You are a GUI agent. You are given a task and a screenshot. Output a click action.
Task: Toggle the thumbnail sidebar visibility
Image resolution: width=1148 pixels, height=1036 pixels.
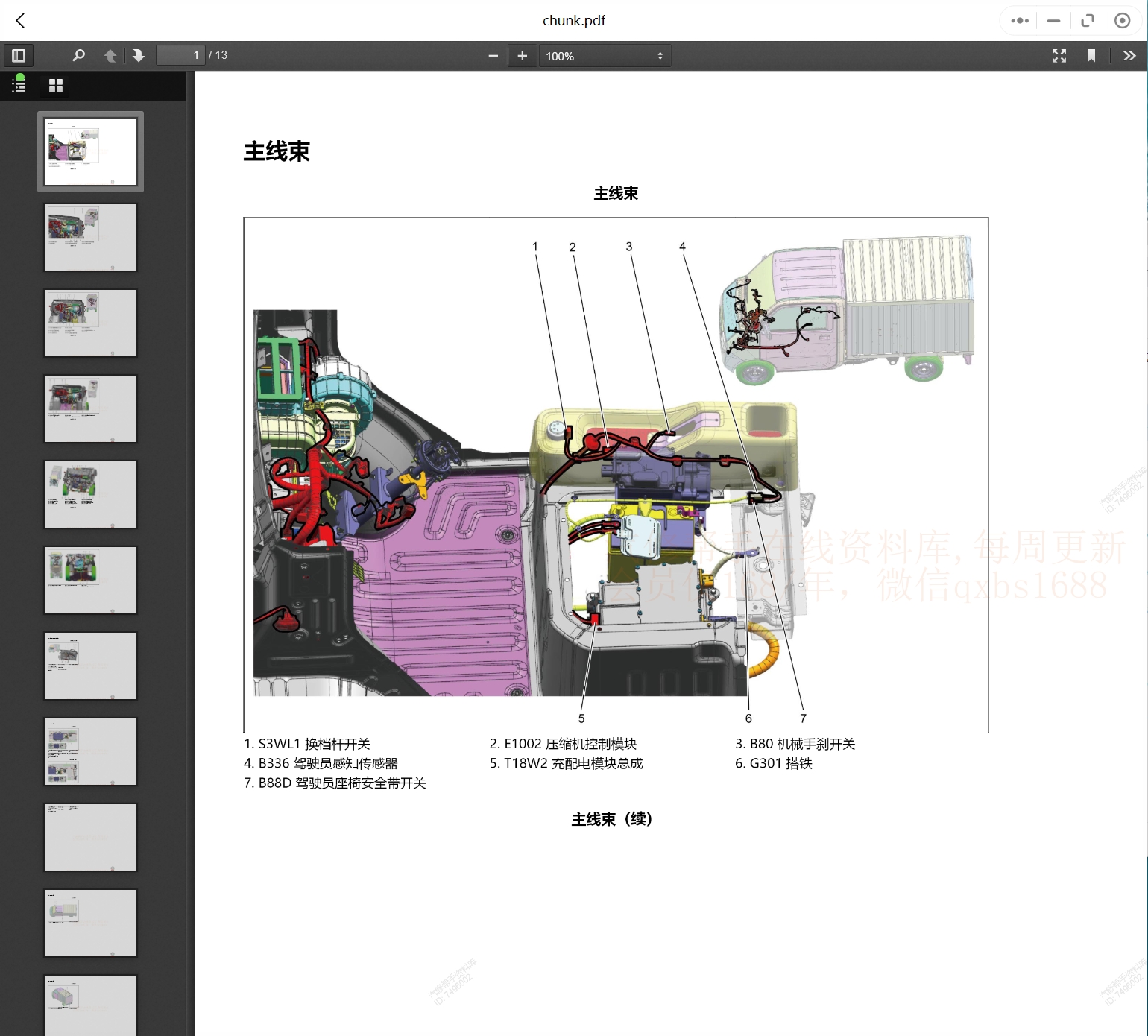(18, 55)
